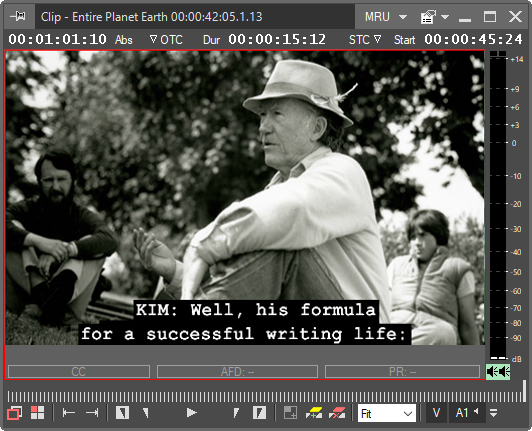Open the STC timecode type menu
The height and width of the screenshot is (431, 532).
pyautogui.click(x=365, y=40)
